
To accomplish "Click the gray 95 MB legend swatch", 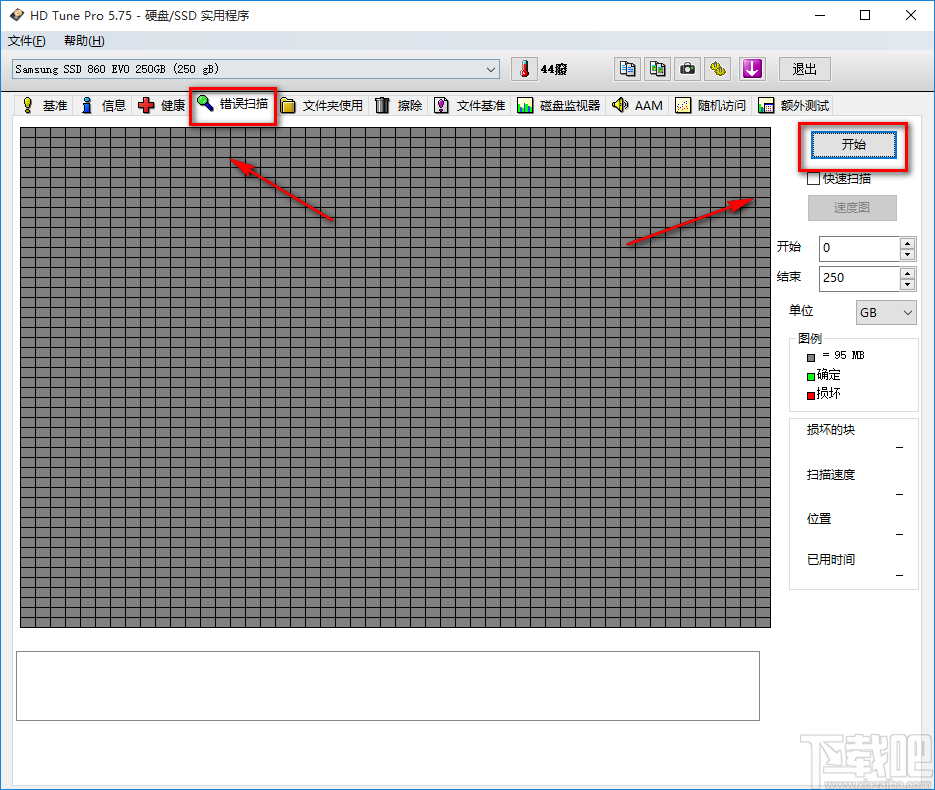I will pyautogui.click(x=811, y=358).
